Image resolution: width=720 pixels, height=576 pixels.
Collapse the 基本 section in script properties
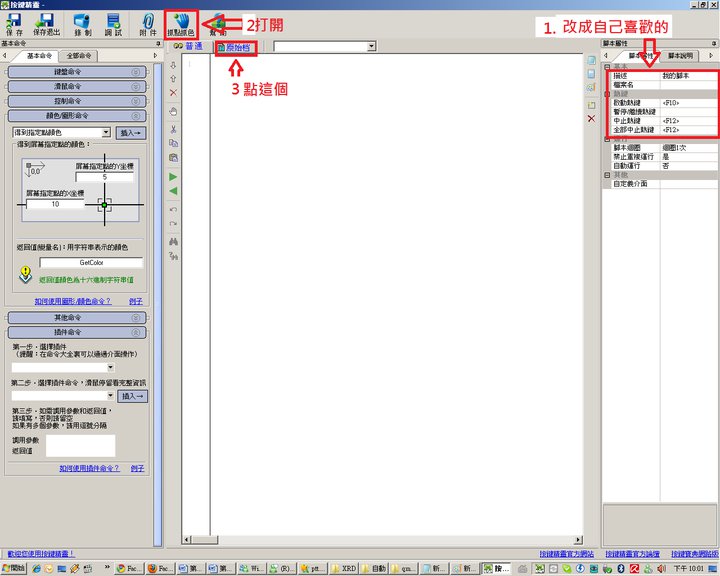coord(608,66)
